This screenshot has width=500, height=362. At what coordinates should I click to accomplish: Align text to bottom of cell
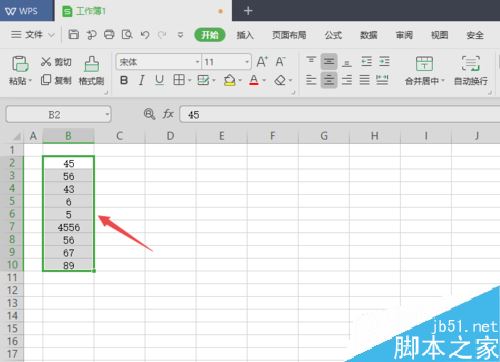[x=347, y=62]
